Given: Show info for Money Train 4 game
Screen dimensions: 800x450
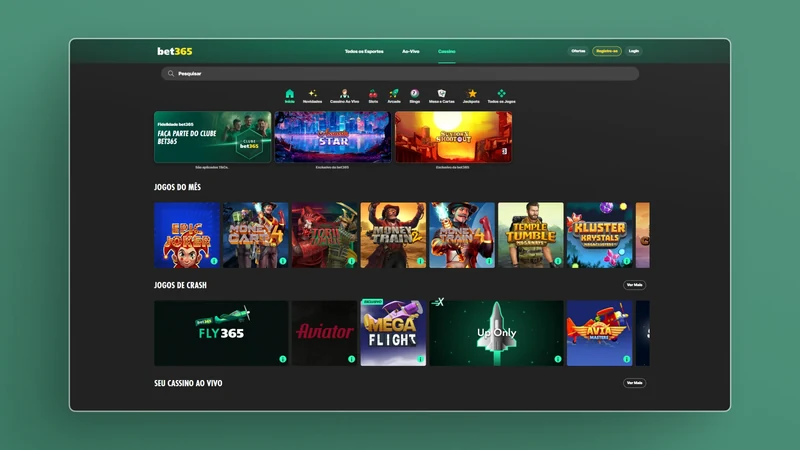Looking at the screenshot, I should click(x=489, y=261).
